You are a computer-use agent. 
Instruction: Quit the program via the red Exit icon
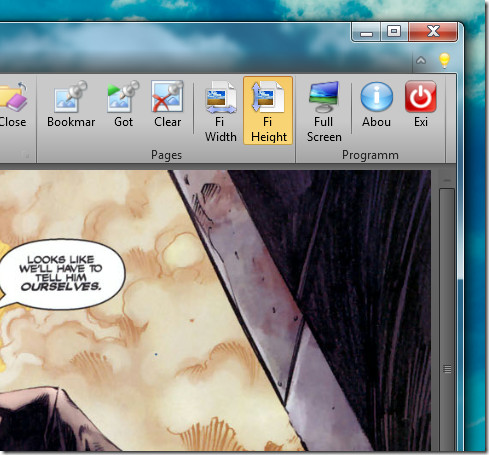(421, 104)
